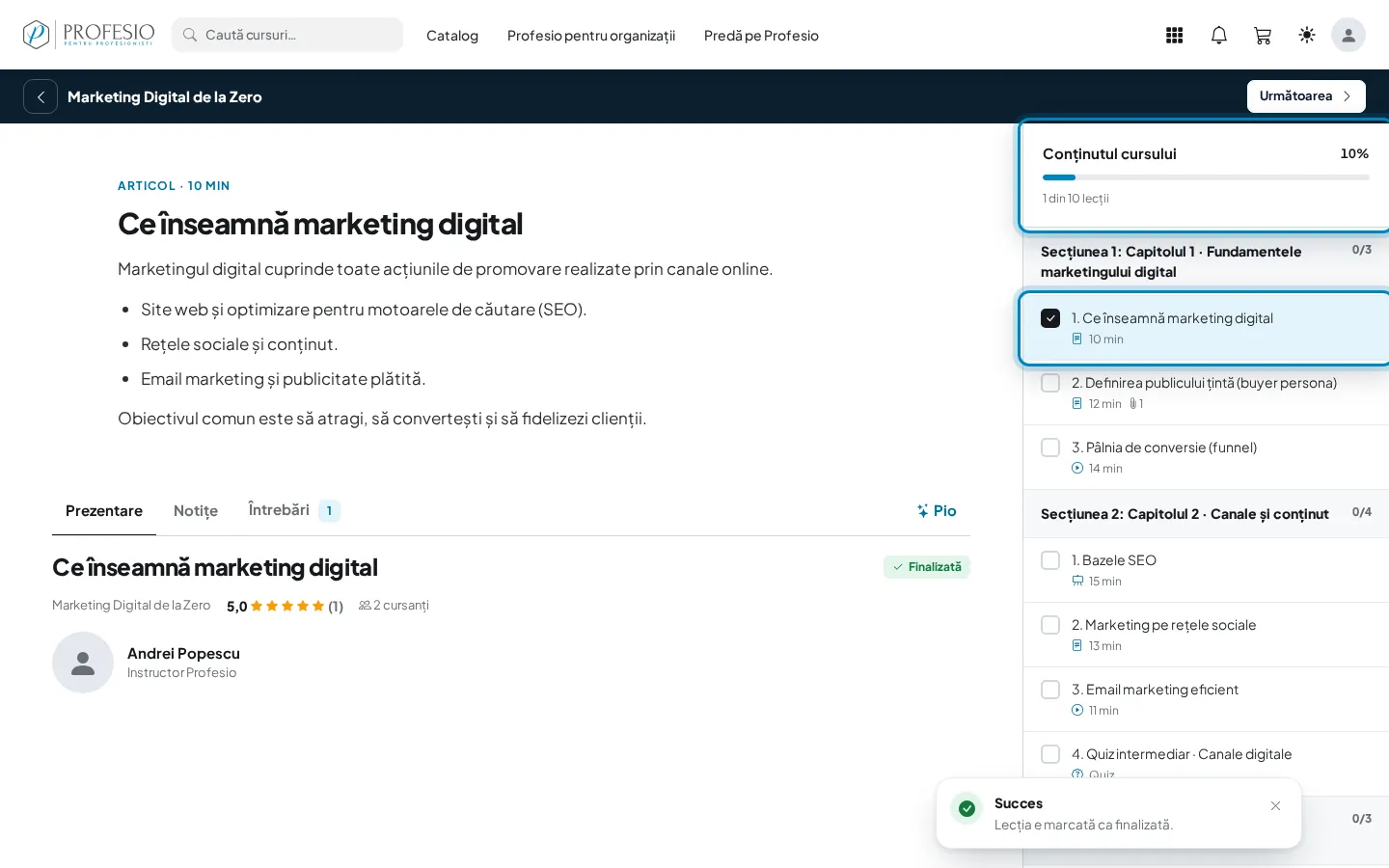Open notifications bell icon
The width and height of the screenshot is (1389, 868).
[1219, 35]
